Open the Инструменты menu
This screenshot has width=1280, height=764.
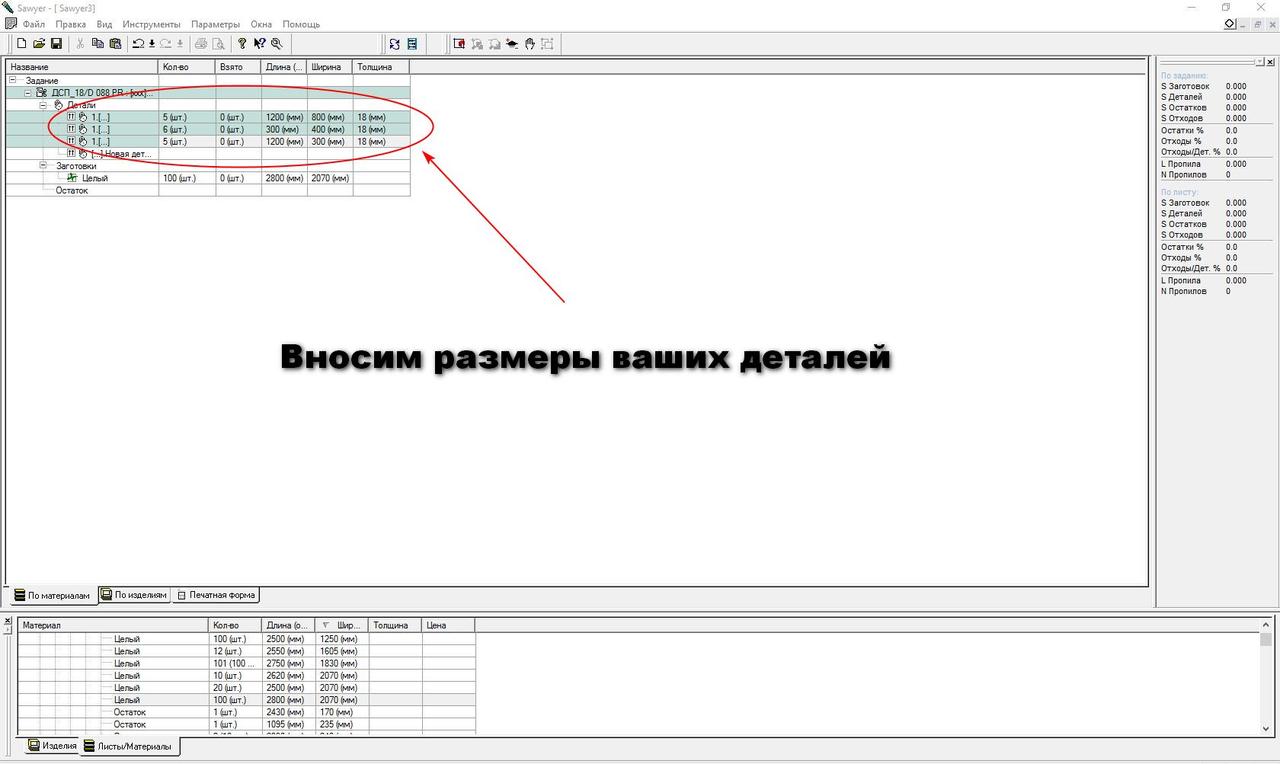(x=151, y=24)
